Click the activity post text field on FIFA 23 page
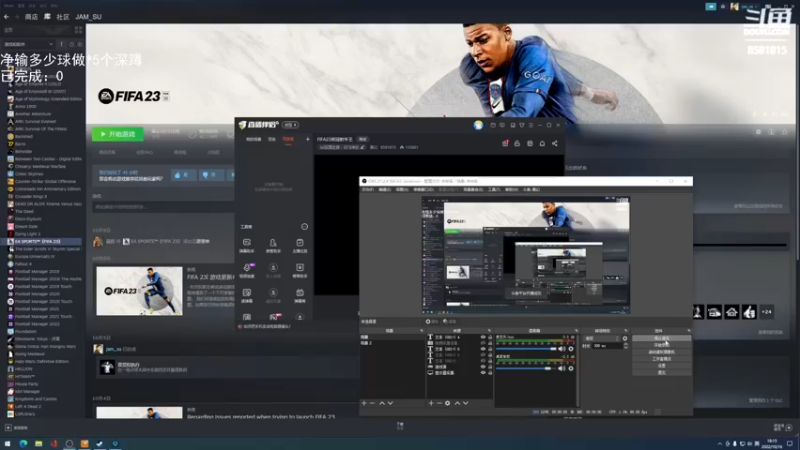800x450 pixels. coord(163,207)
